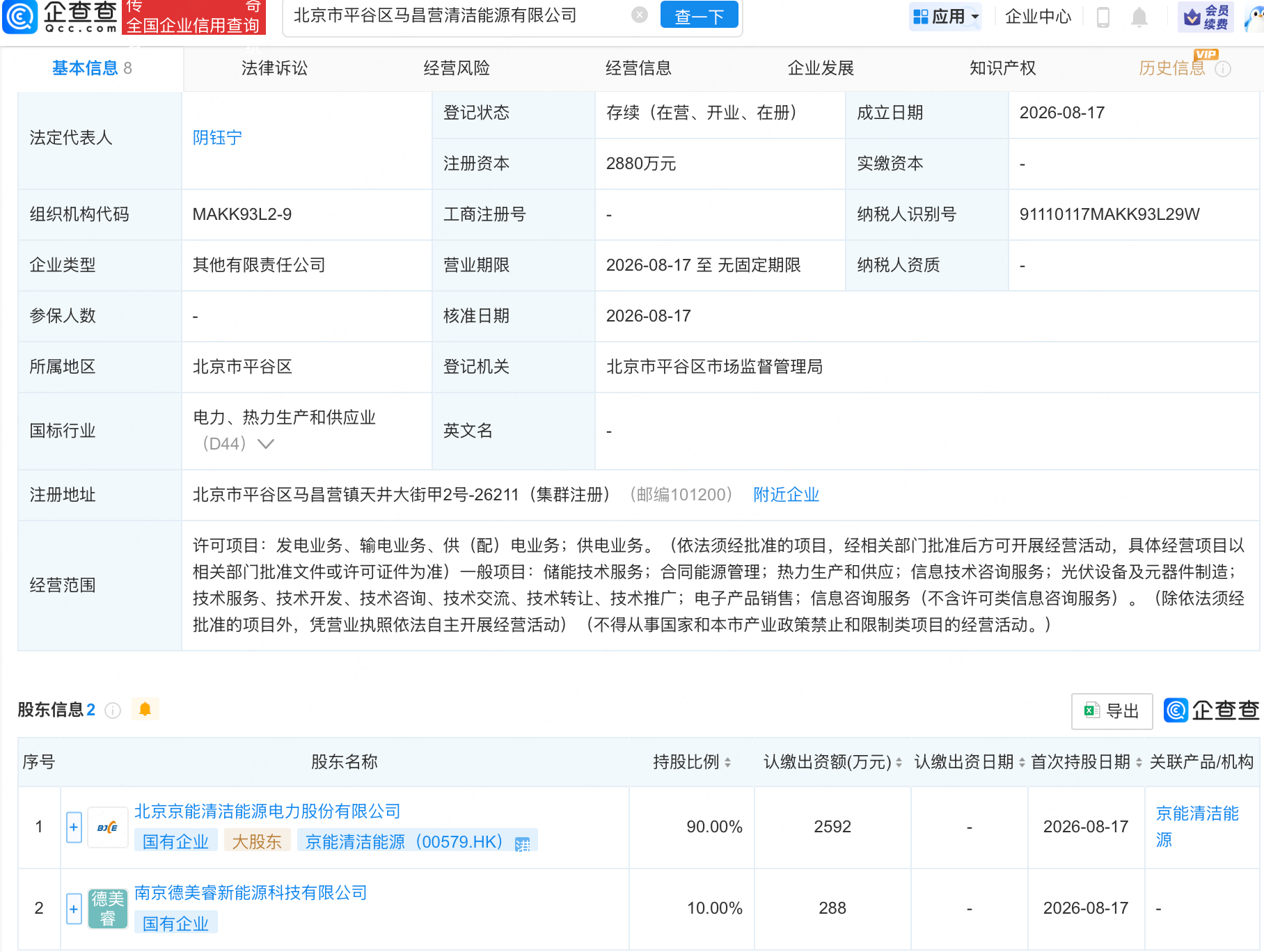Click the registration authority 北京市平谷区市场监督管理局
Viewport: 1264px width, 952px height.
point(714,367)
